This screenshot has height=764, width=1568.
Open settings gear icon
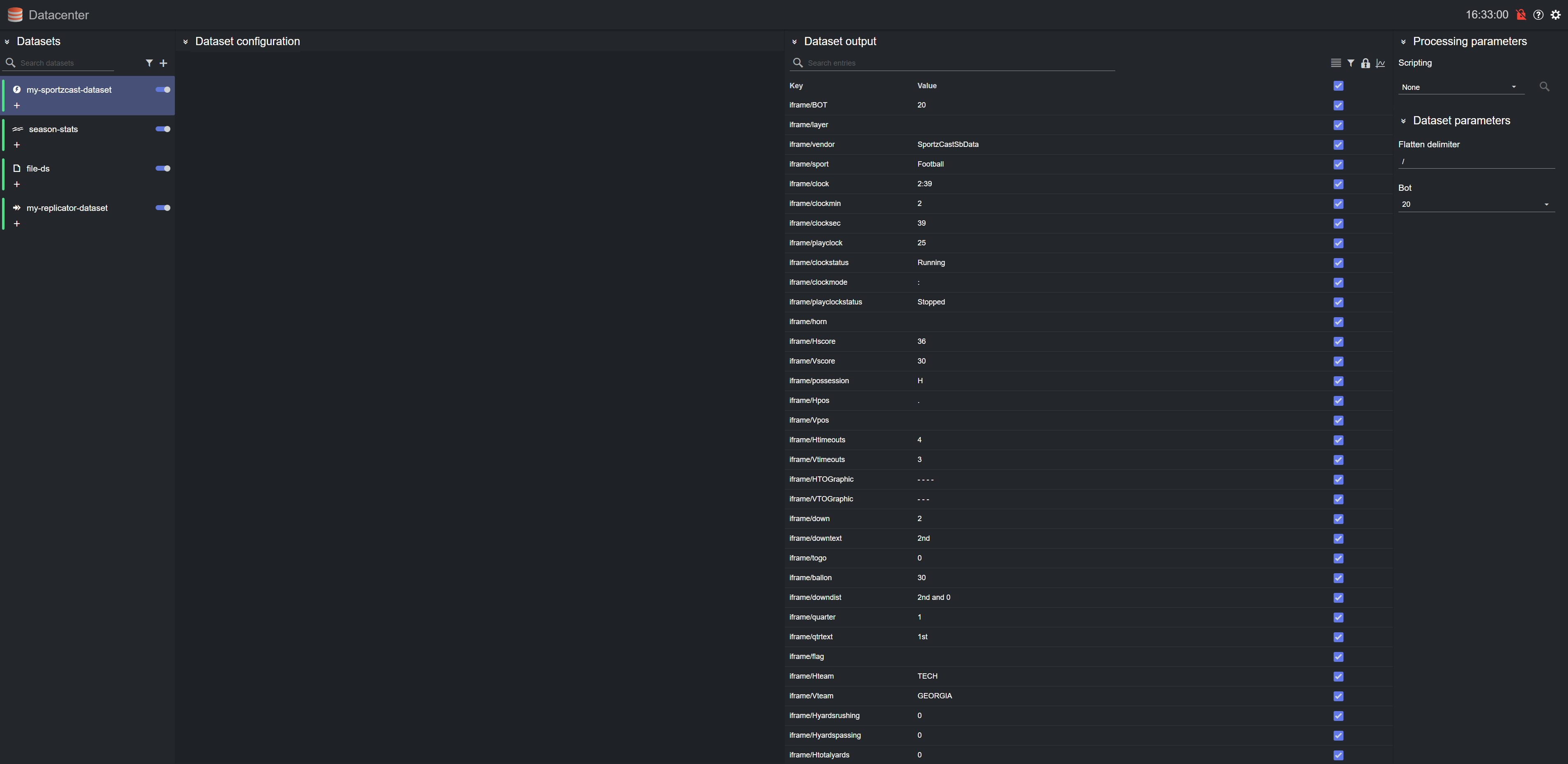tap(1556, 15)
